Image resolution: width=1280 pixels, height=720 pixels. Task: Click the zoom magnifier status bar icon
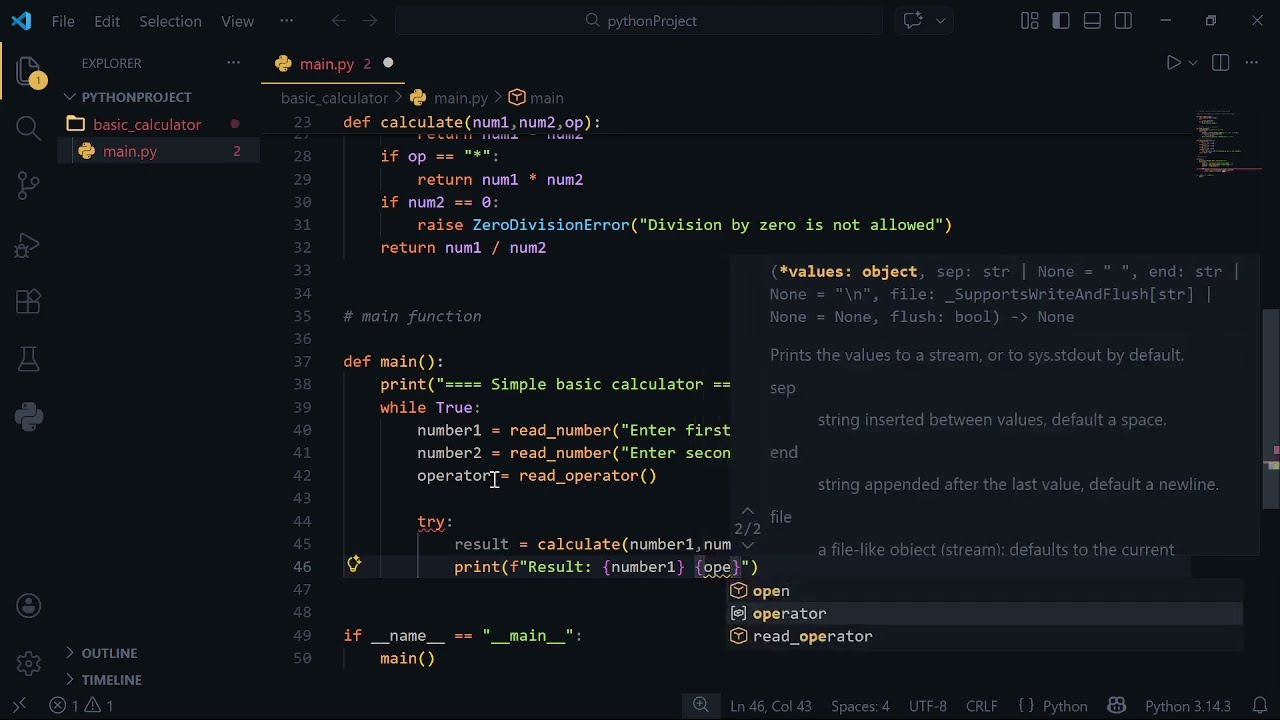tap(701, 706)
